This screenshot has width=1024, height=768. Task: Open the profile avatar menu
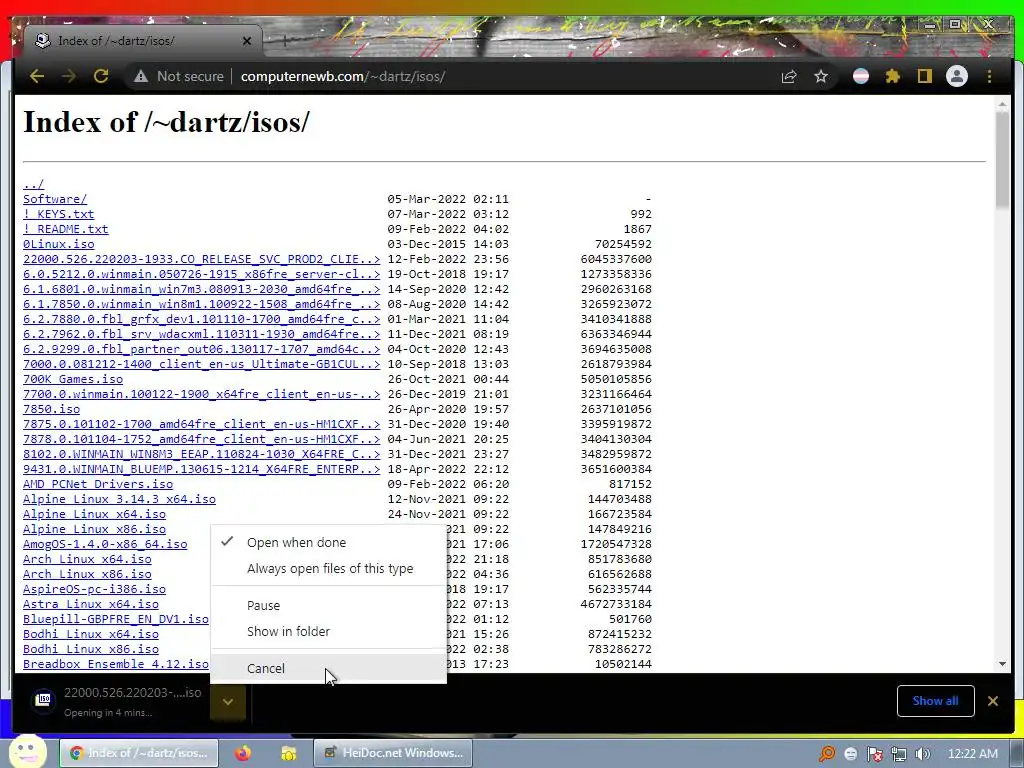(x=957, y=76)
